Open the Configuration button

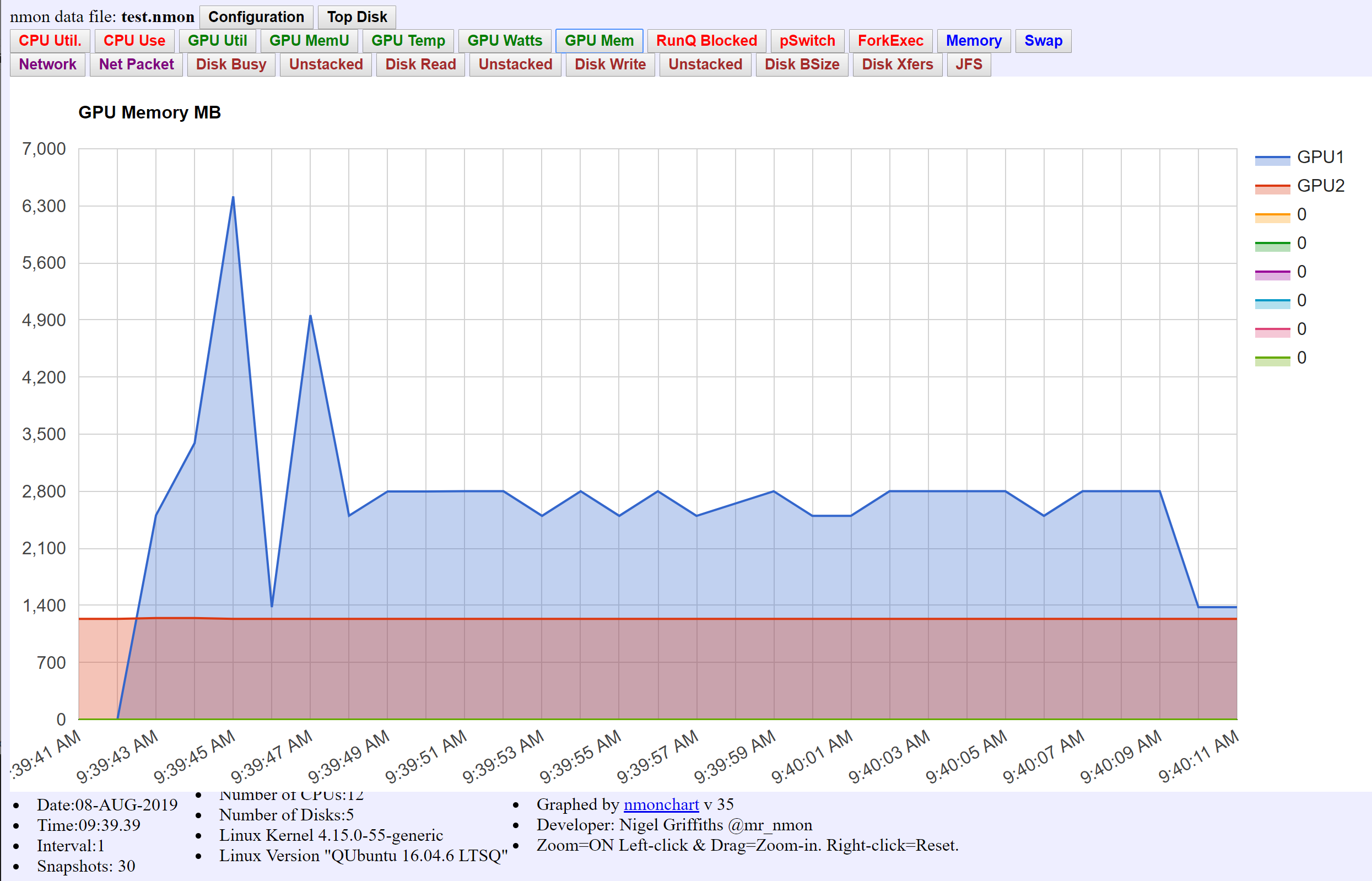(256, 17)
